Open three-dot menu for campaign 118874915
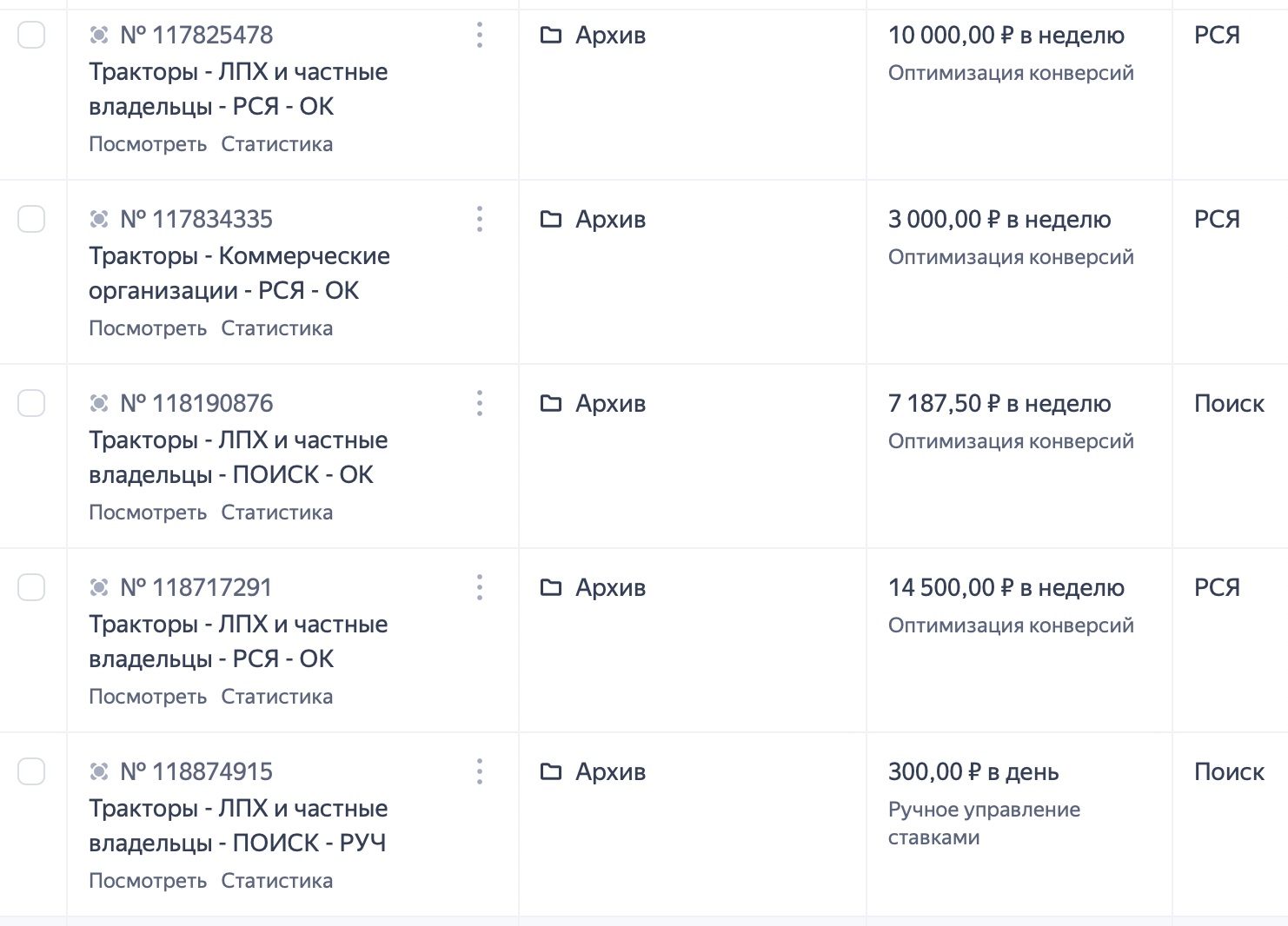Viewport: 1288px width, 926px height. pos(480,772)
